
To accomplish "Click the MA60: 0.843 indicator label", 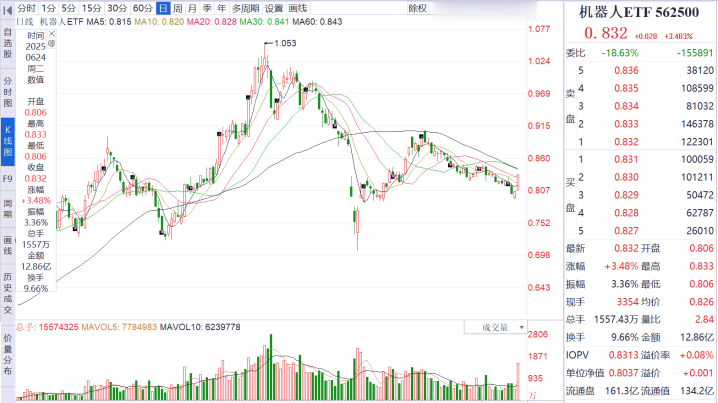I will click(x=317, y=22).
